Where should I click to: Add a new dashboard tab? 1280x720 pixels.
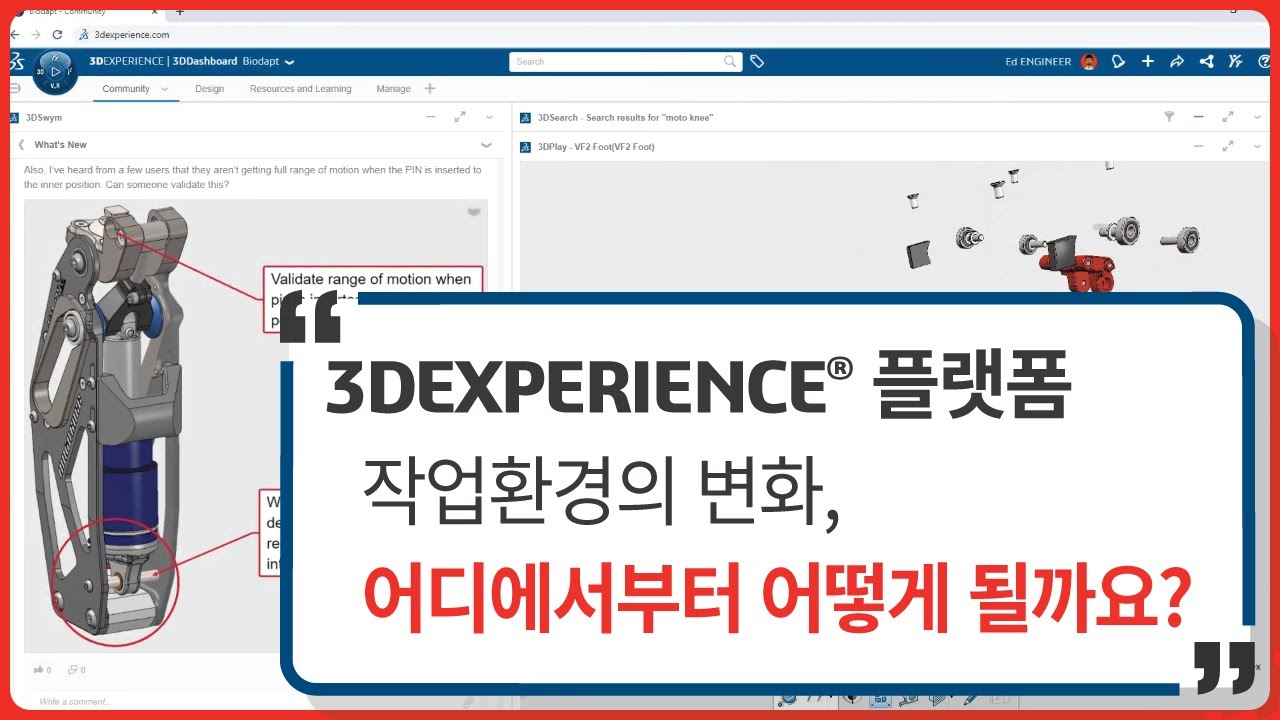point(430,88)
